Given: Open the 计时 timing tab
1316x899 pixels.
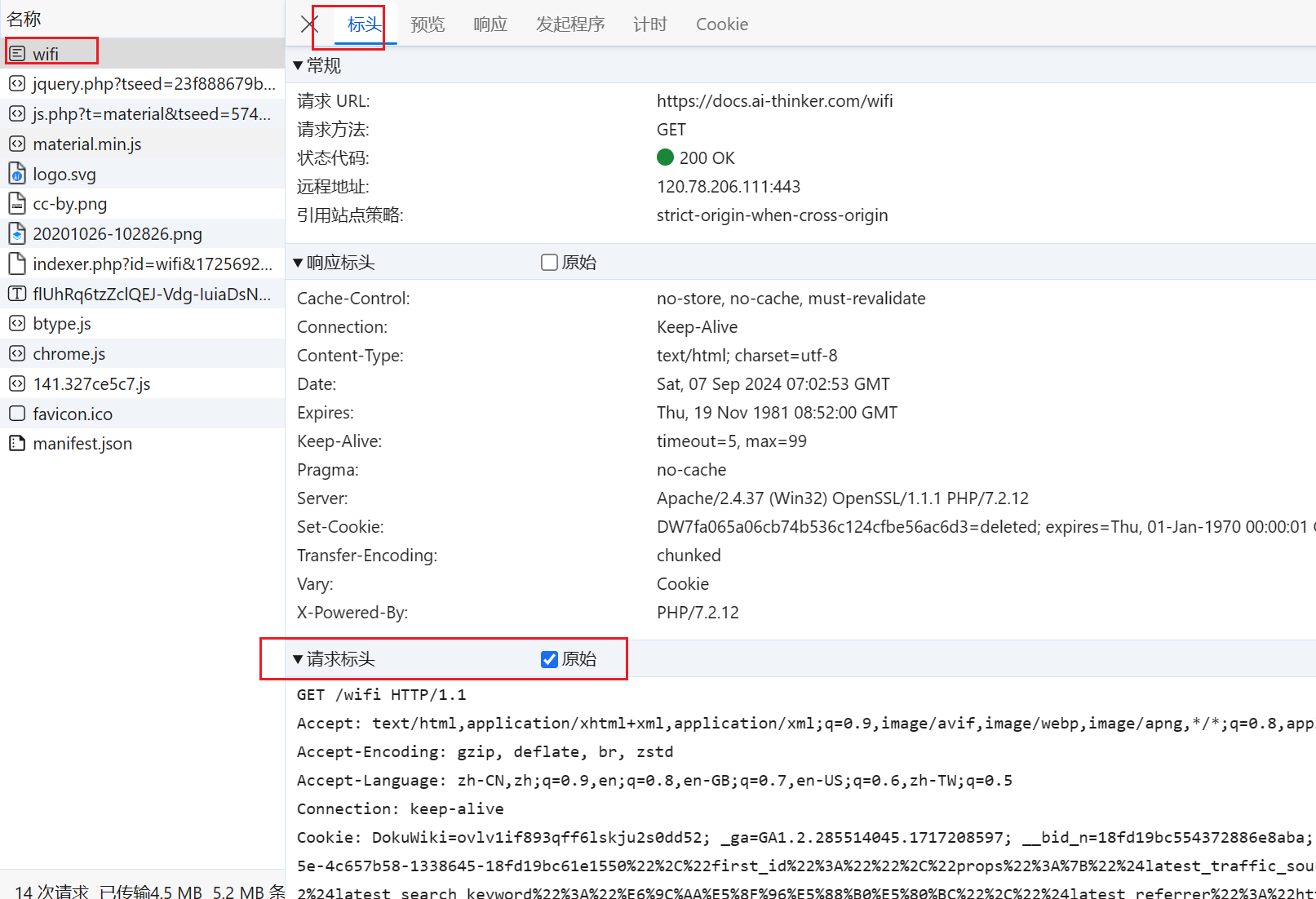Looking at the screenshot, I should (x=650, y=24).
